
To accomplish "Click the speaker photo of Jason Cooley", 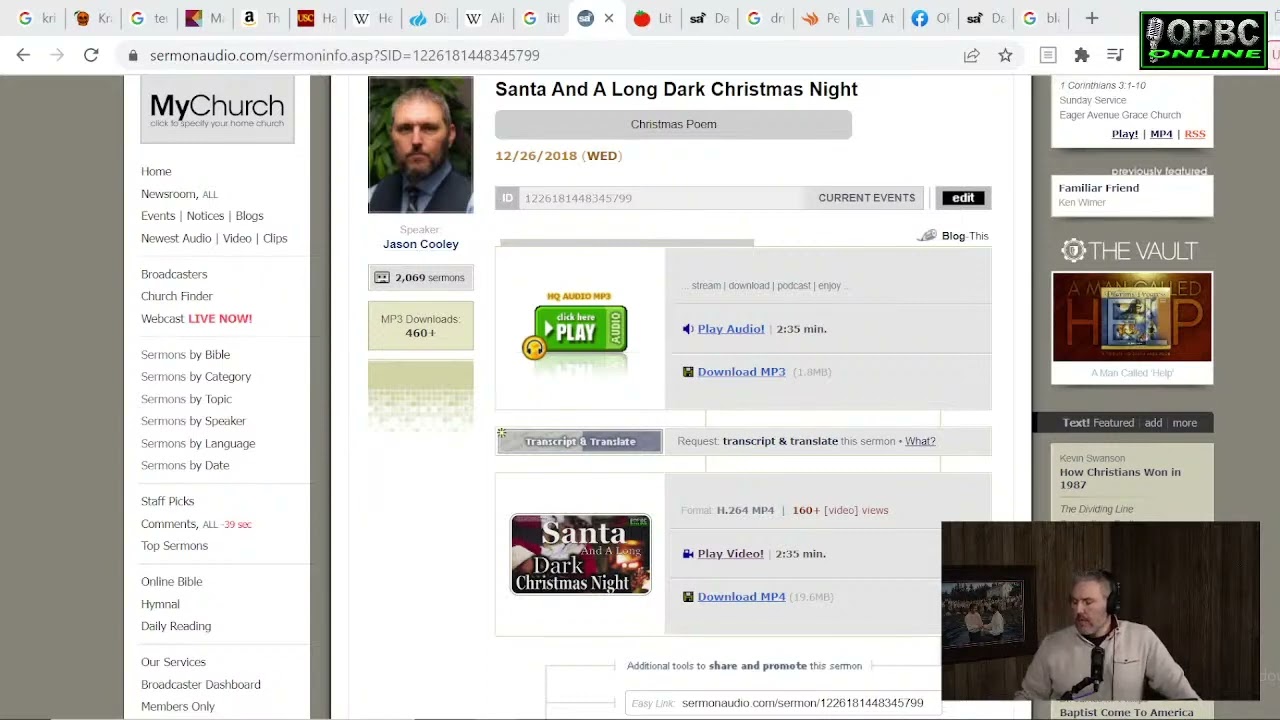I will click(x=421, y=145).
